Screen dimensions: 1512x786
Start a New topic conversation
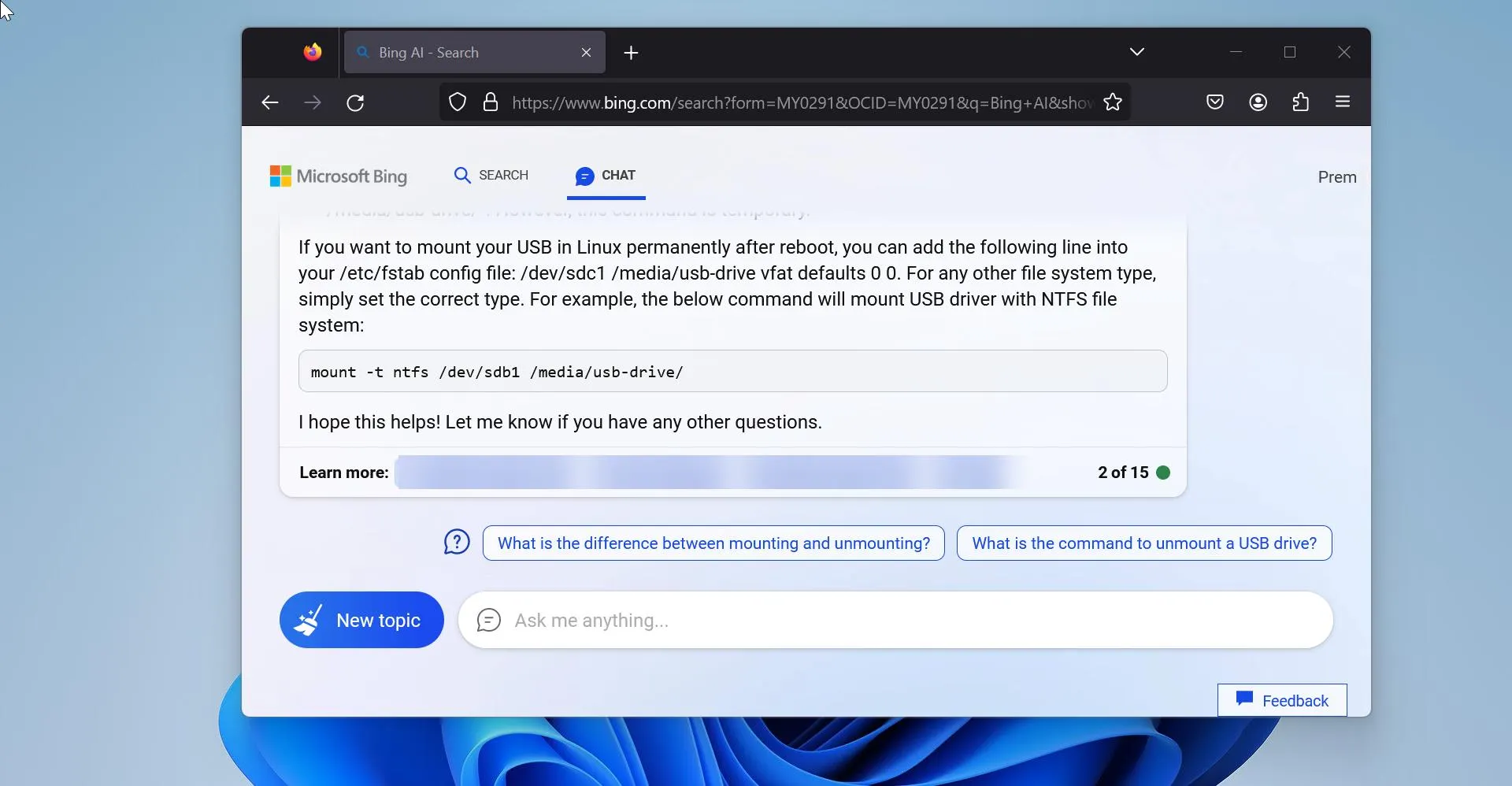tap(361, 620)
